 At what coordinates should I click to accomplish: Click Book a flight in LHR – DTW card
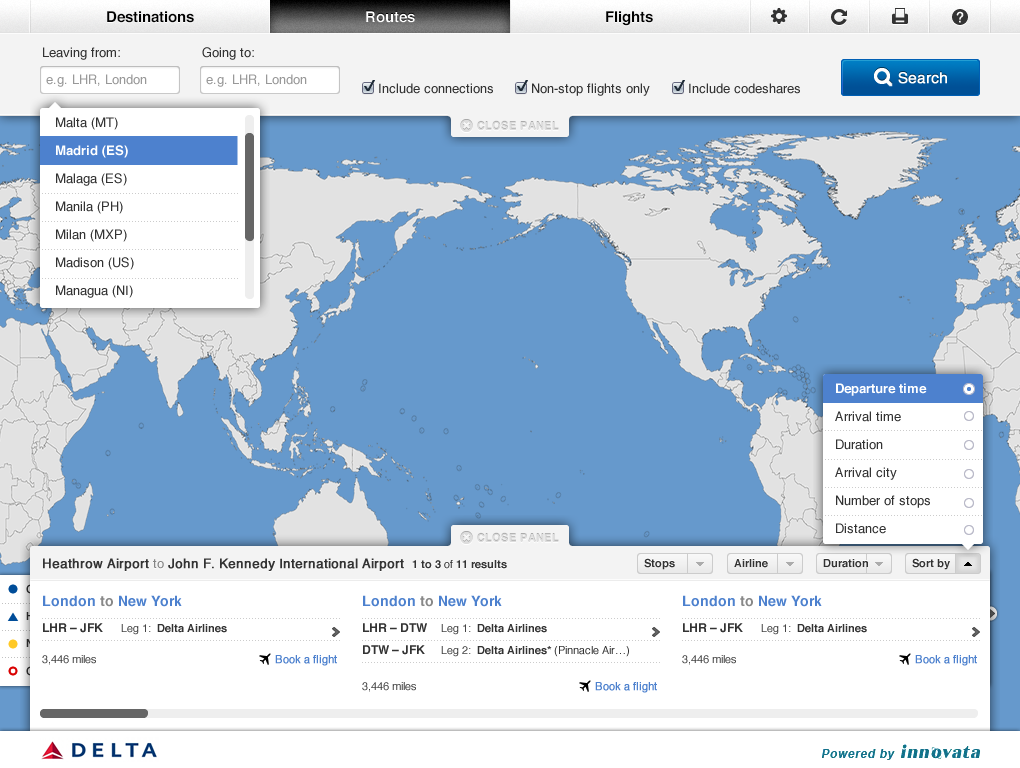click(626, 686)
